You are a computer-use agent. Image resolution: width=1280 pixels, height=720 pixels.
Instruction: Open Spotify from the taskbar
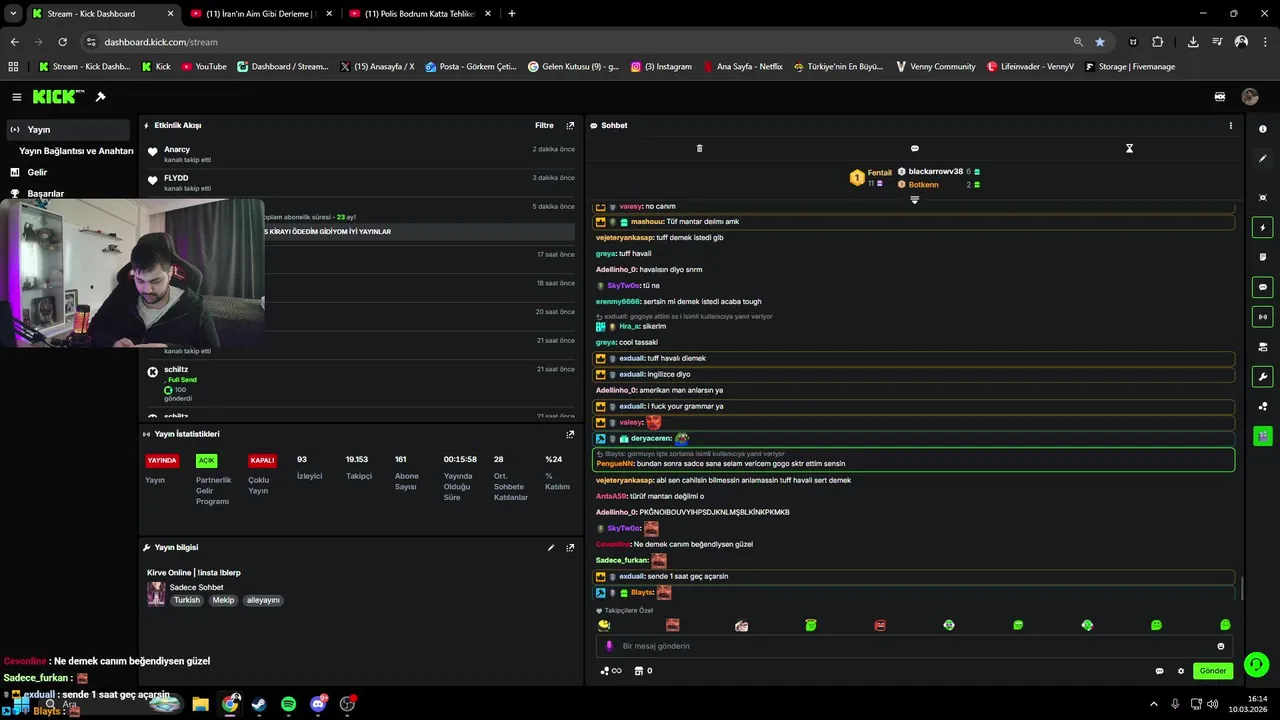click(288, 704)
